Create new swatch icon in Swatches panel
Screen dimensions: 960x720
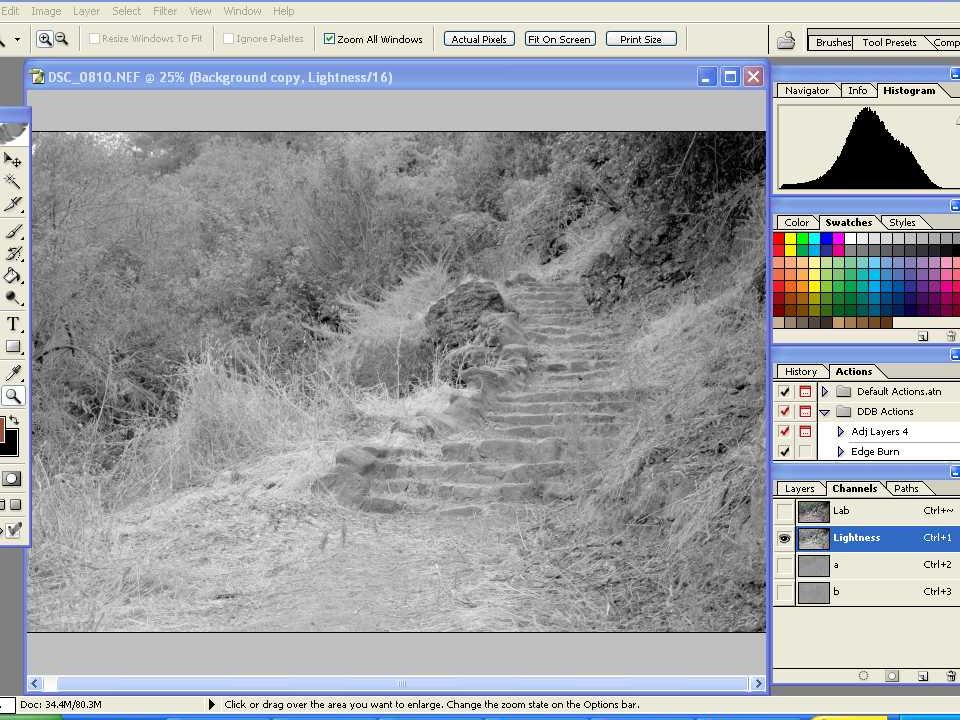pos(923,336)
